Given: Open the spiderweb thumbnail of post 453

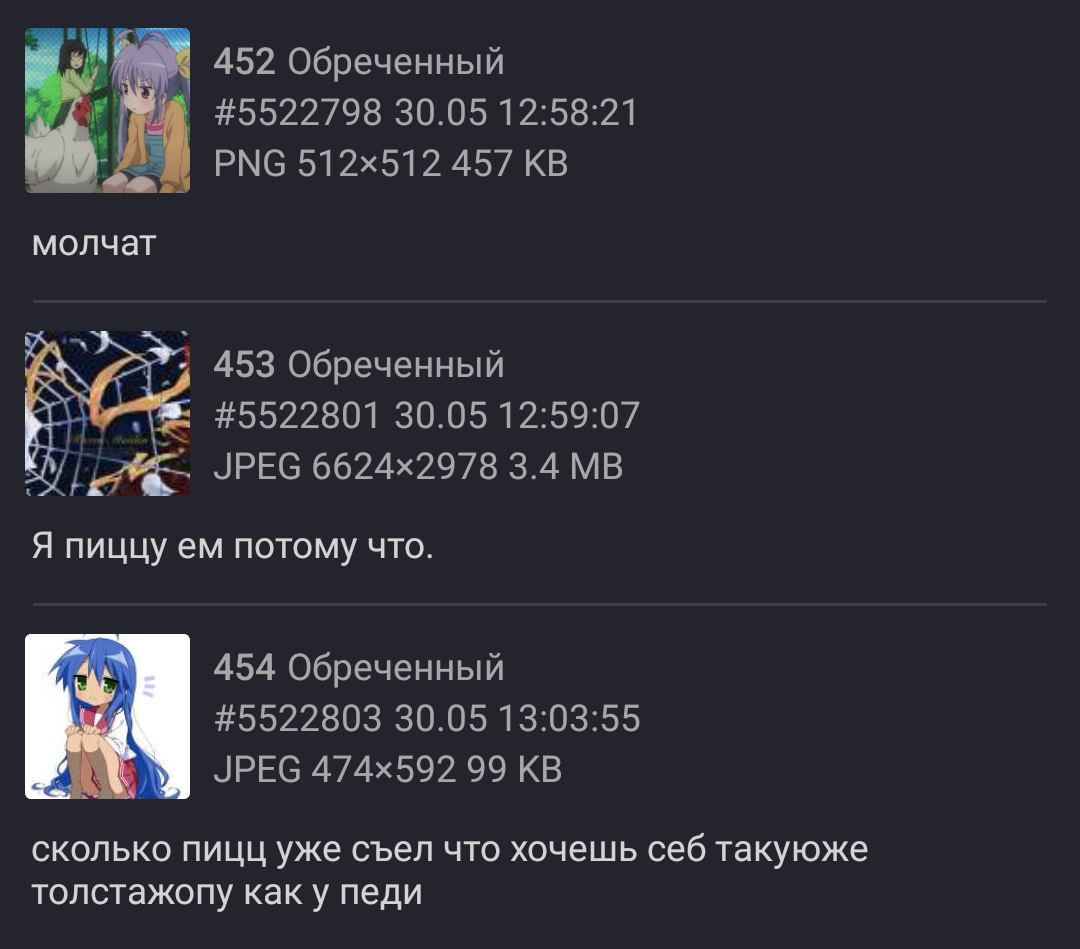Looking at the screenshot, I should 107,413.
